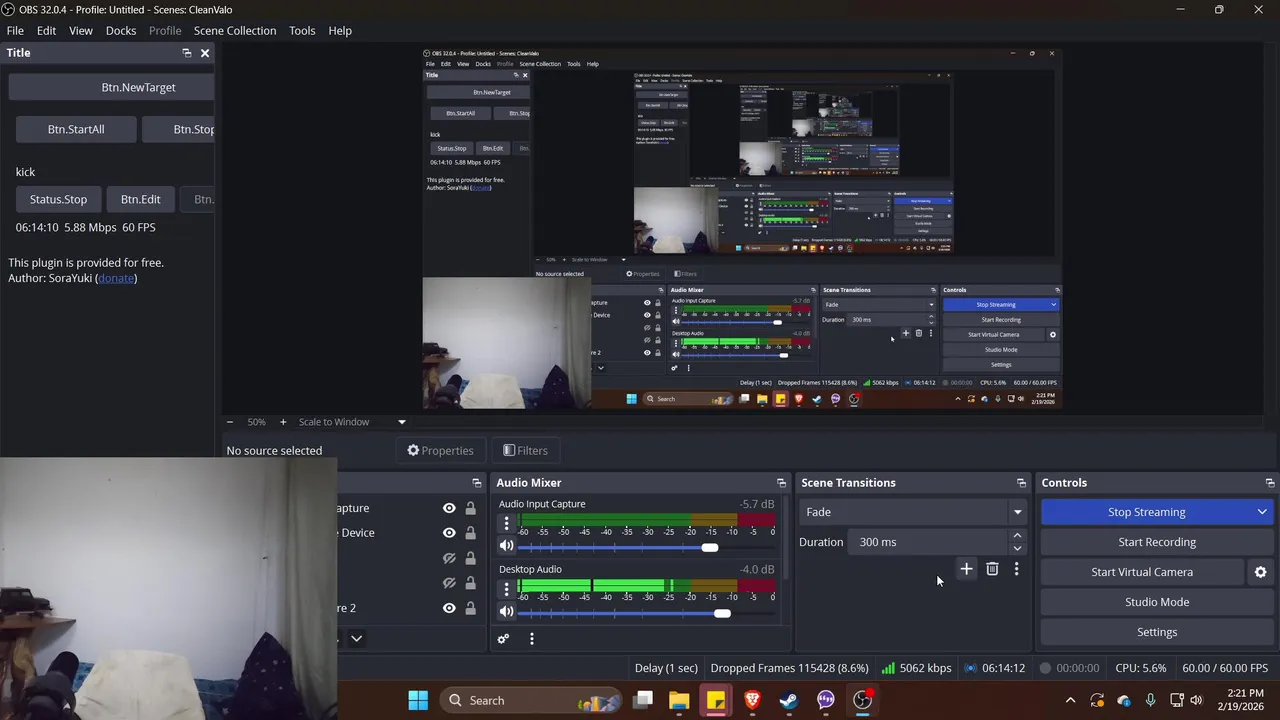Float the Audio Mixer dock
The height and width of the screenshot is (720, 1280).
[x=781, y=483]
